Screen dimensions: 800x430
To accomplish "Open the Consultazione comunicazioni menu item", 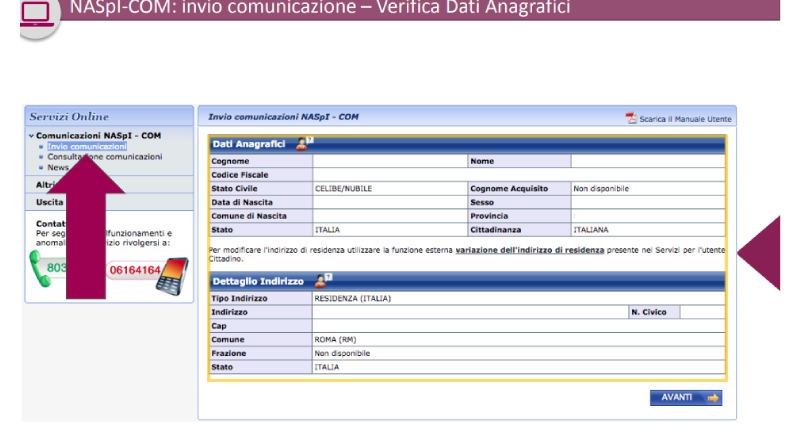I will pos(105,157).
